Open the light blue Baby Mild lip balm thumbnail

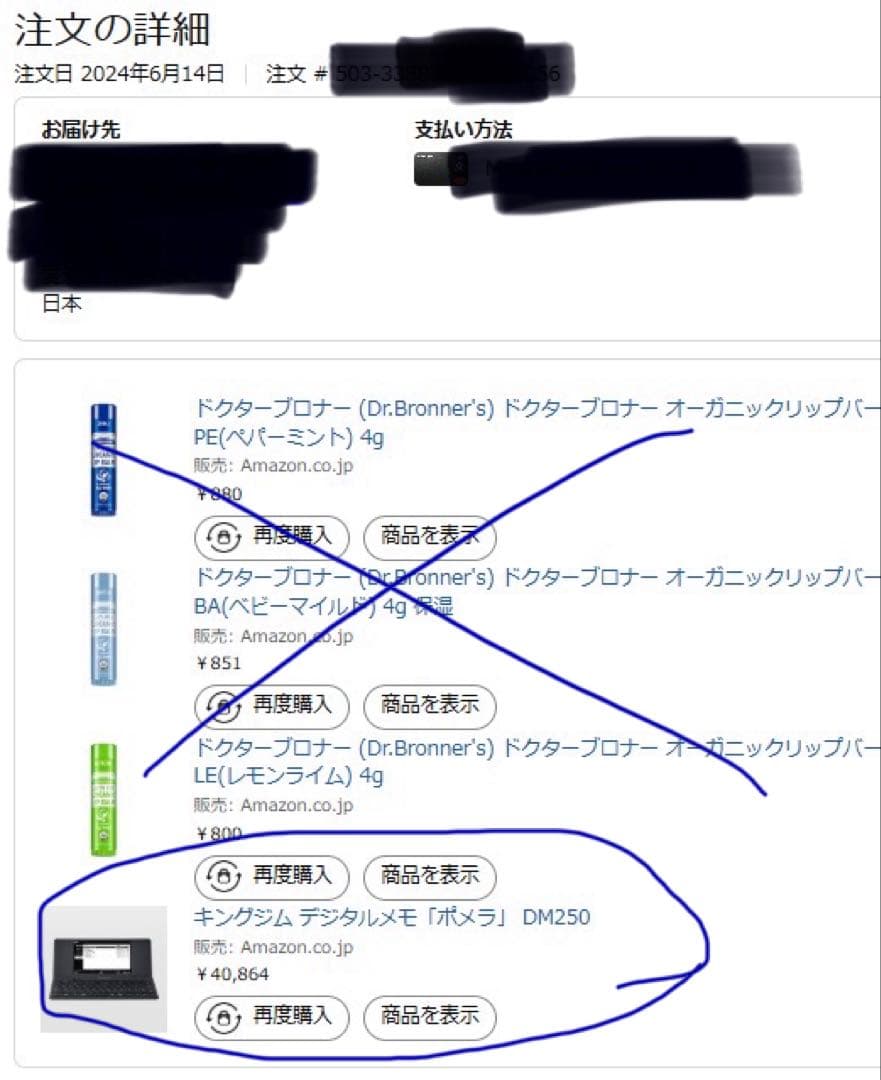tap(104, 629)
